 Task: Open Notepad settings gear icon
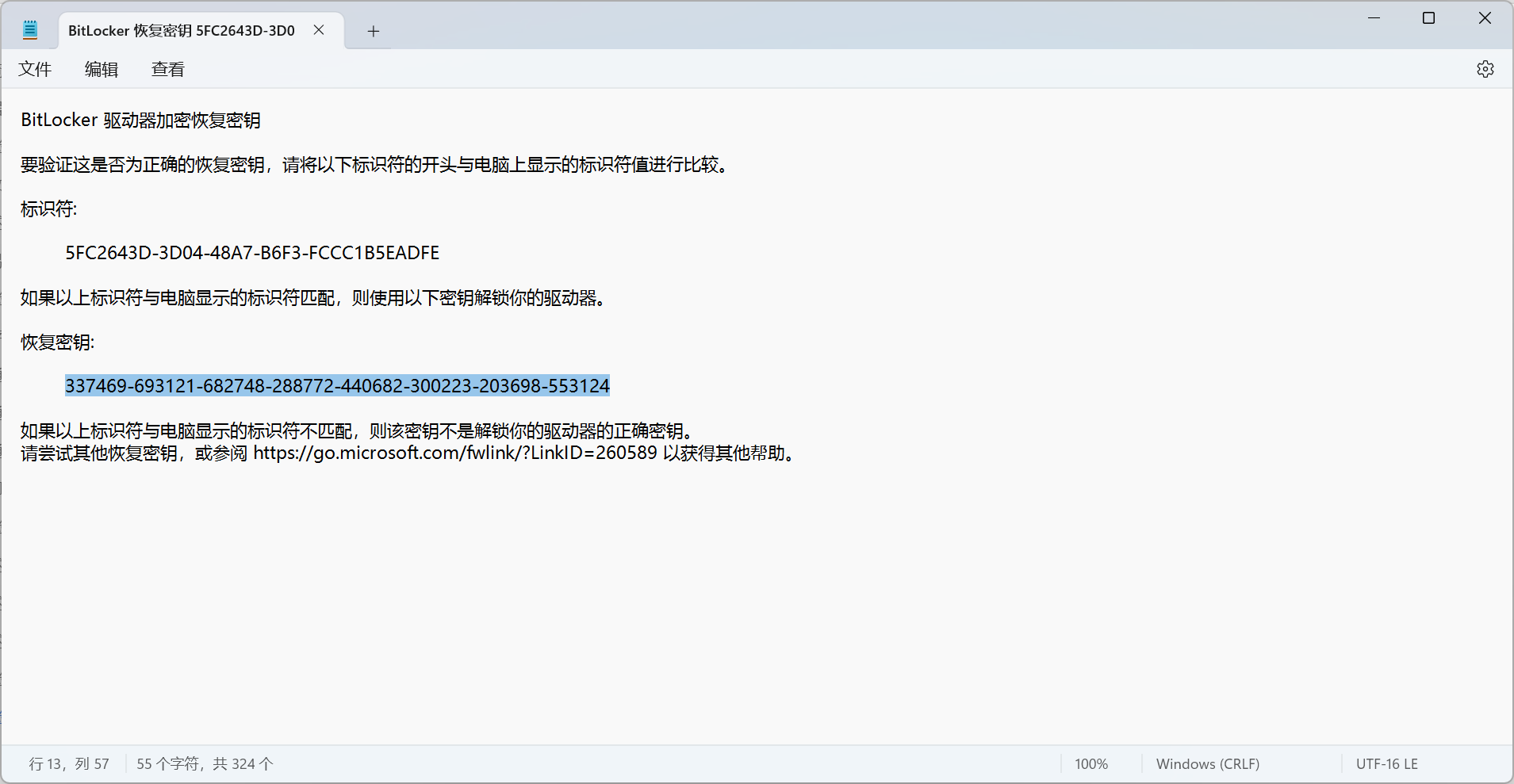[x=1485, y=69]
